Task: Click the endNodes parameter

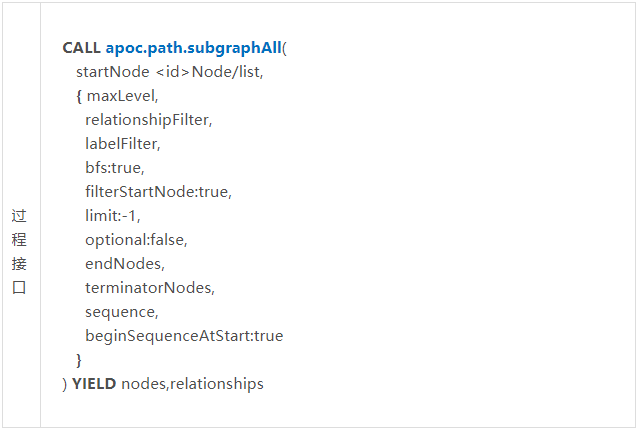Action: tap(125, 264)
